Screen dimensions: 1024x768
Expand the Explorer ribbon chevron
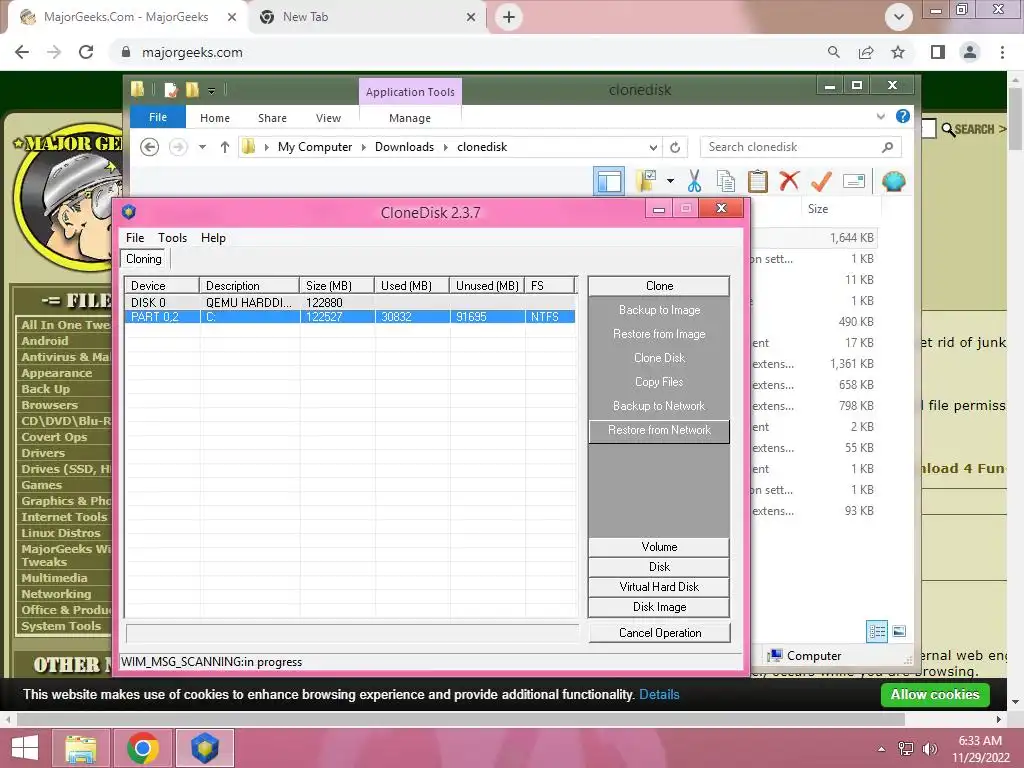point(880,117)
